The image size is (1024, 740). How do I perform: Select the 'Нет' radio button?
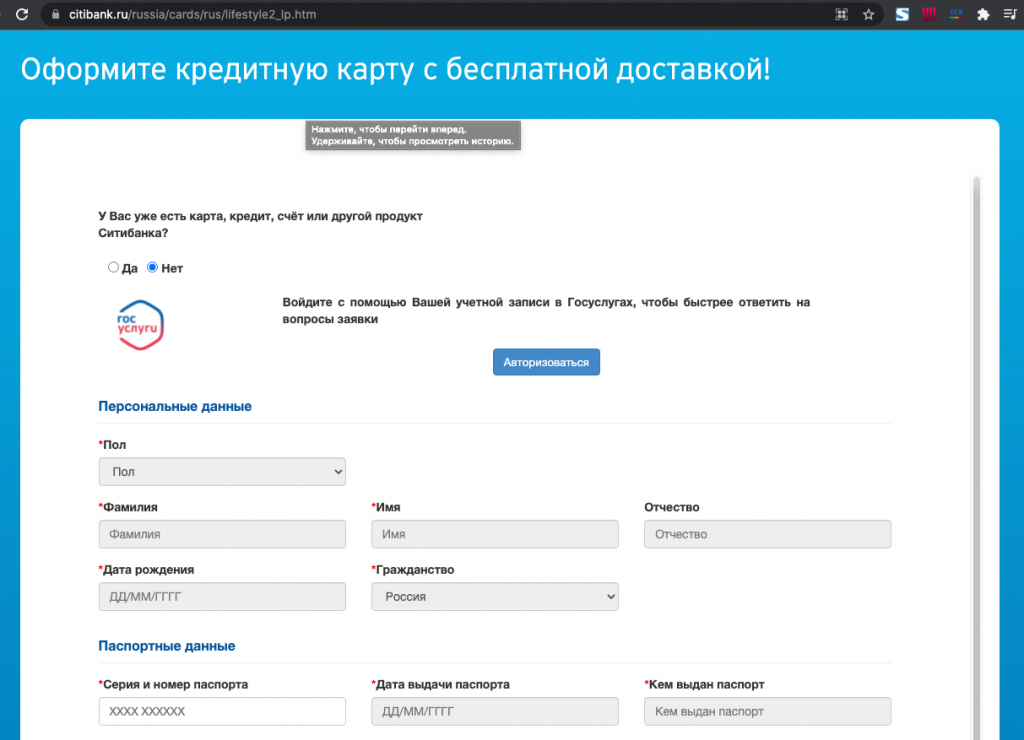(x=152, y=267)
